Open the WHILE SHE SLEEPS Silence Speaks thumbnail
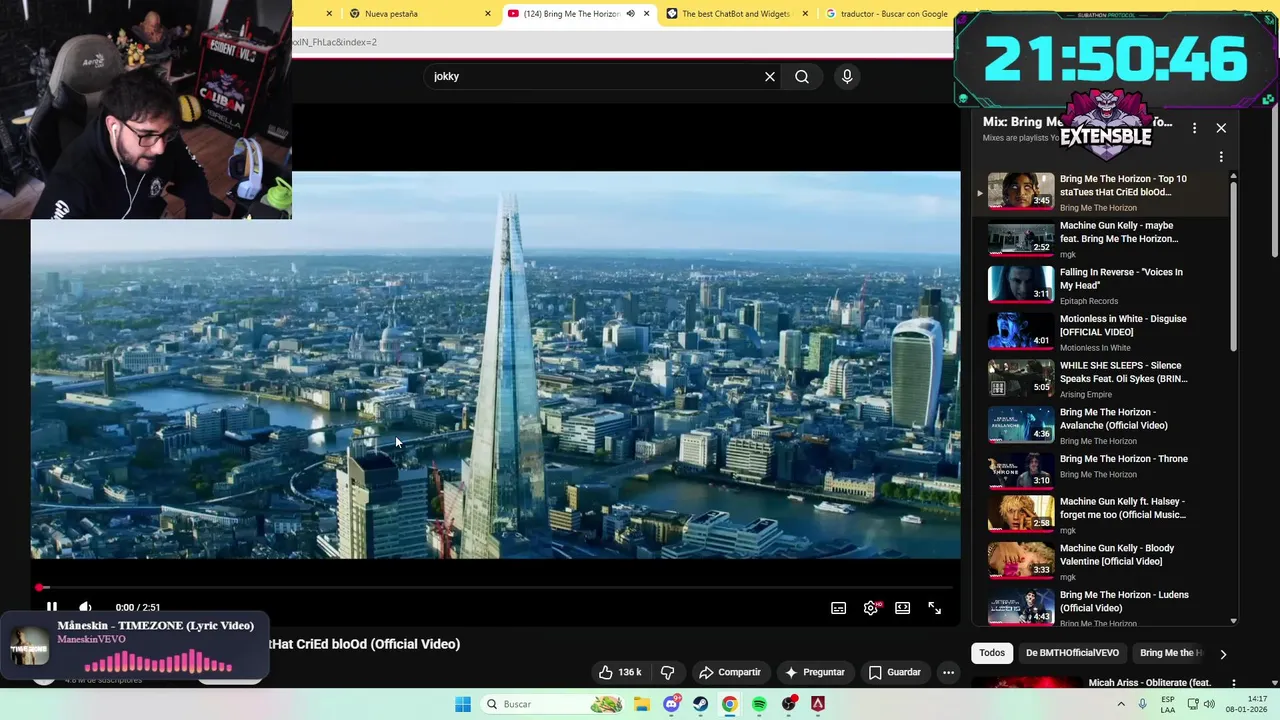This screenshot has width=1280, height=720. pyautogui.click(x=1021, y=378)
